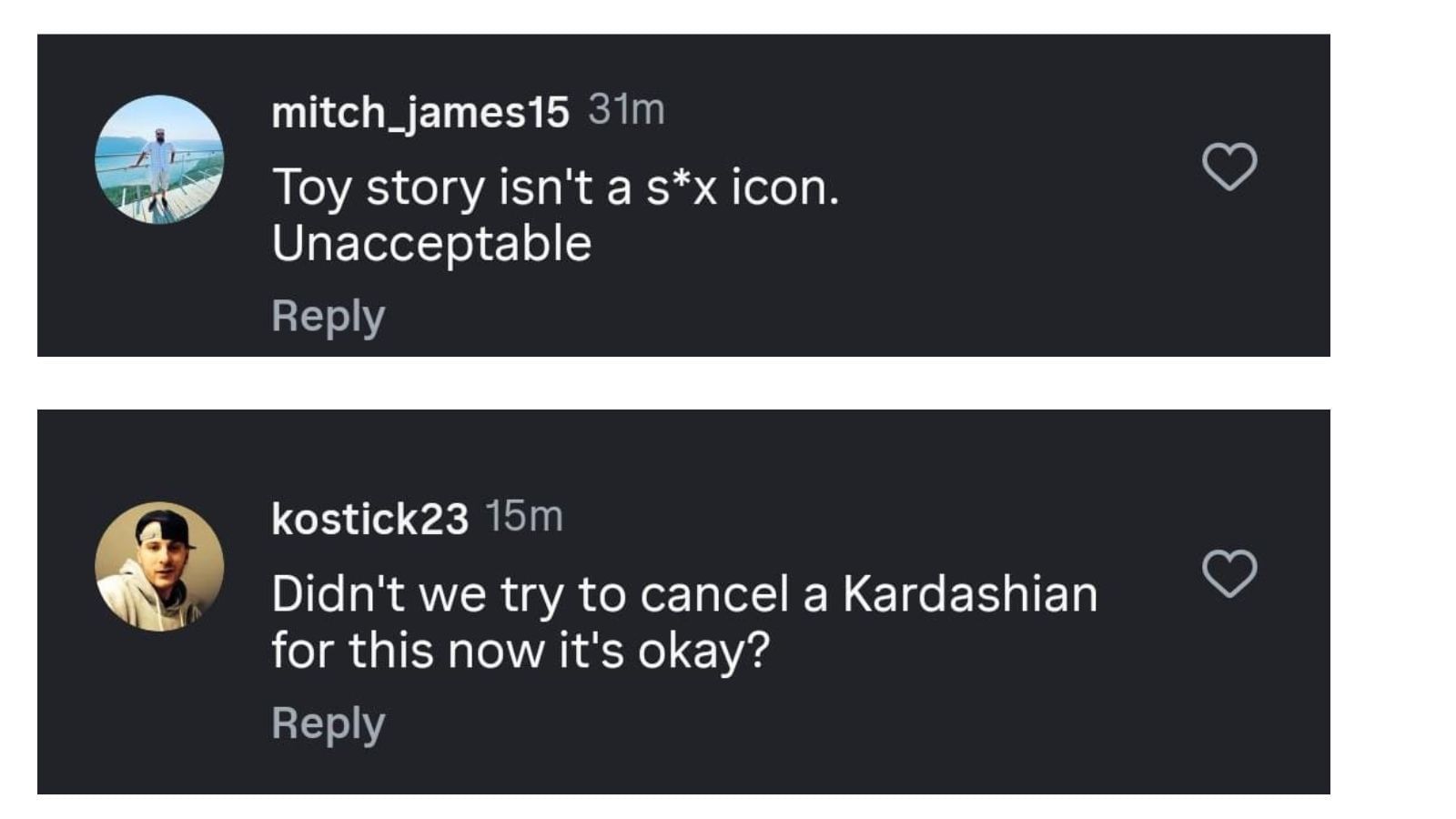Reply to the Toy Story comment
Screen dimensions: 1456x819
[x=329, y=316]
